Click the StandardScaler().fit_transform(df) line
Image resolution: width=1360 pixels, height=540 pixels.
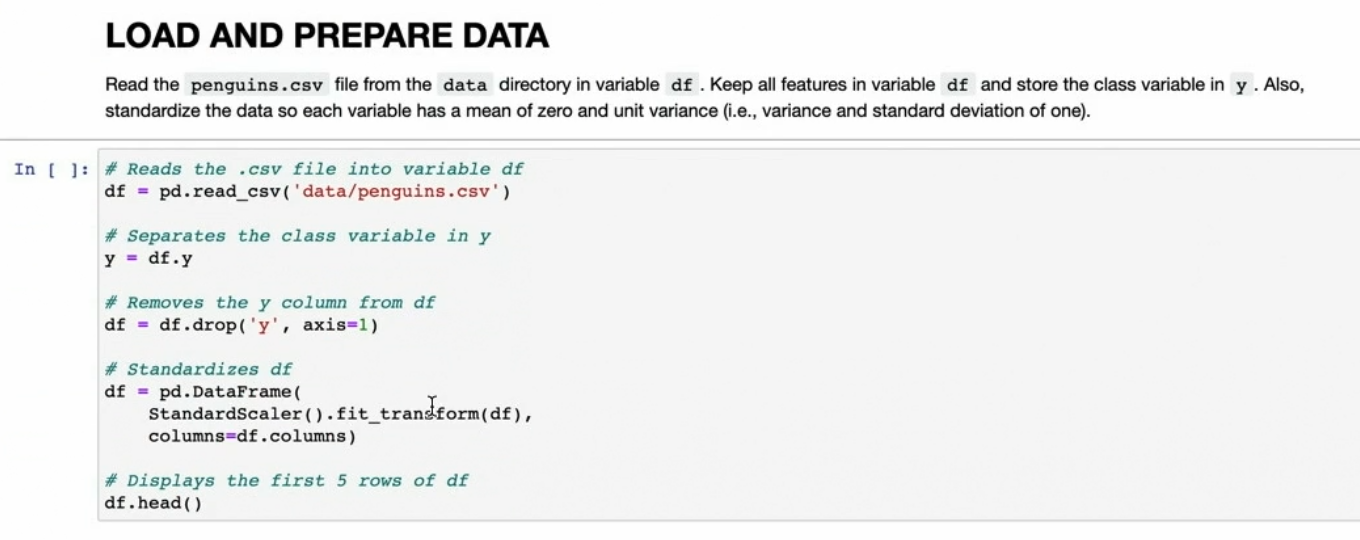tap(339, 414)
